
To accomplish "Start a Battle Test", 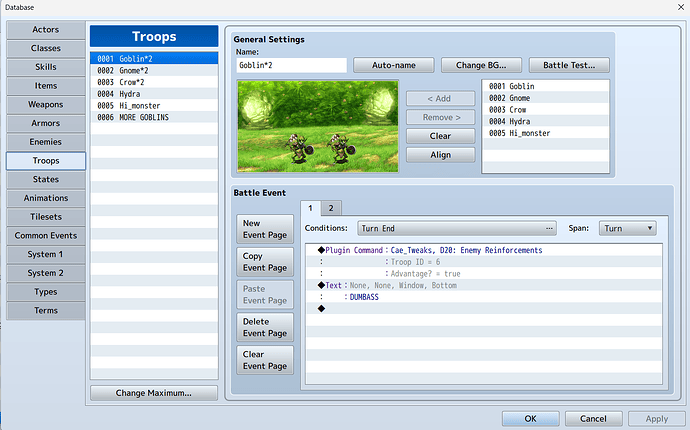I will [x=569, y=65].
